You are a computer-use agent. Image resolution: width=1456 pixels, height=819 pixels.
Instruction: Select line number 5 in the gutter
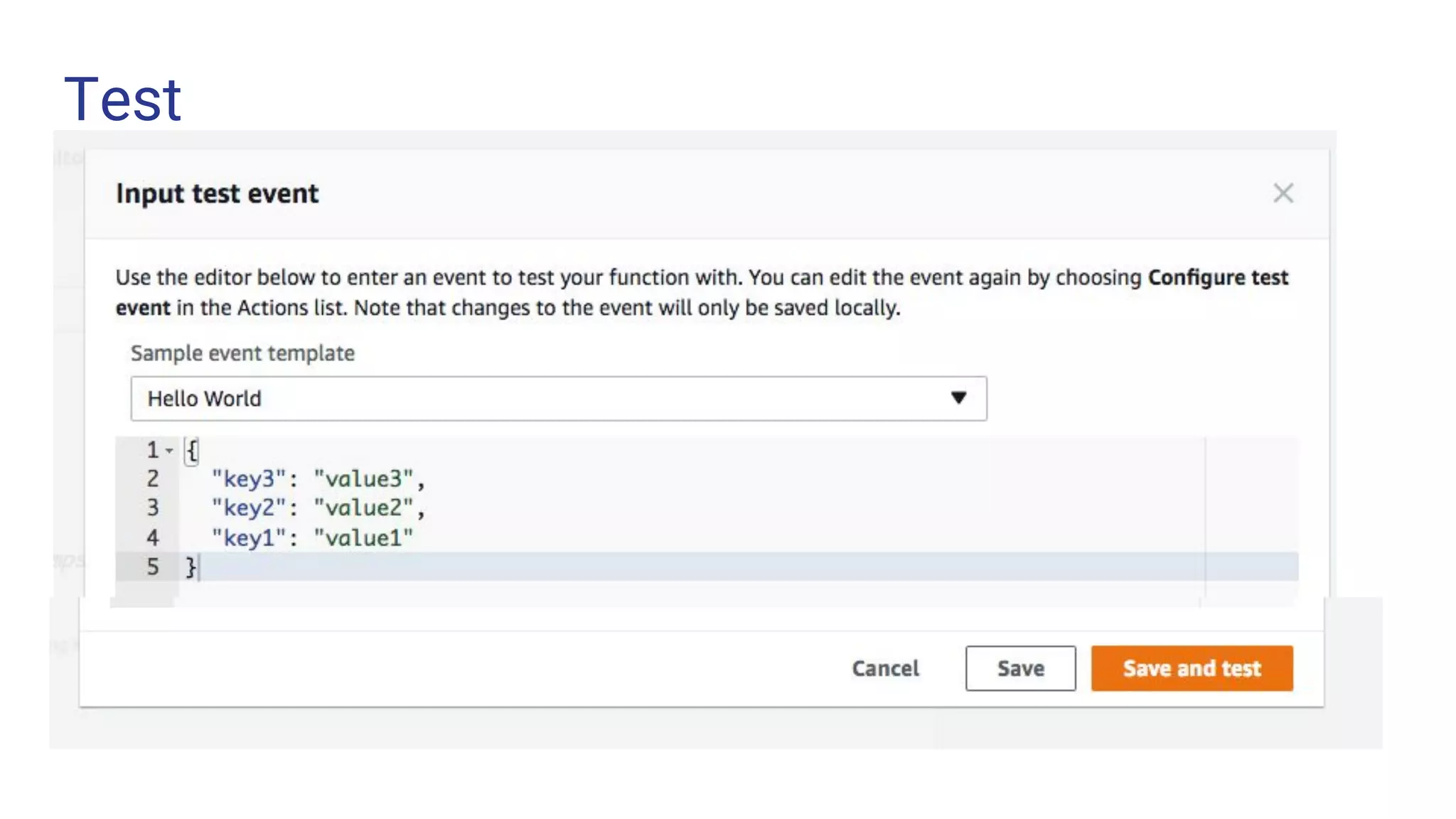153,567
